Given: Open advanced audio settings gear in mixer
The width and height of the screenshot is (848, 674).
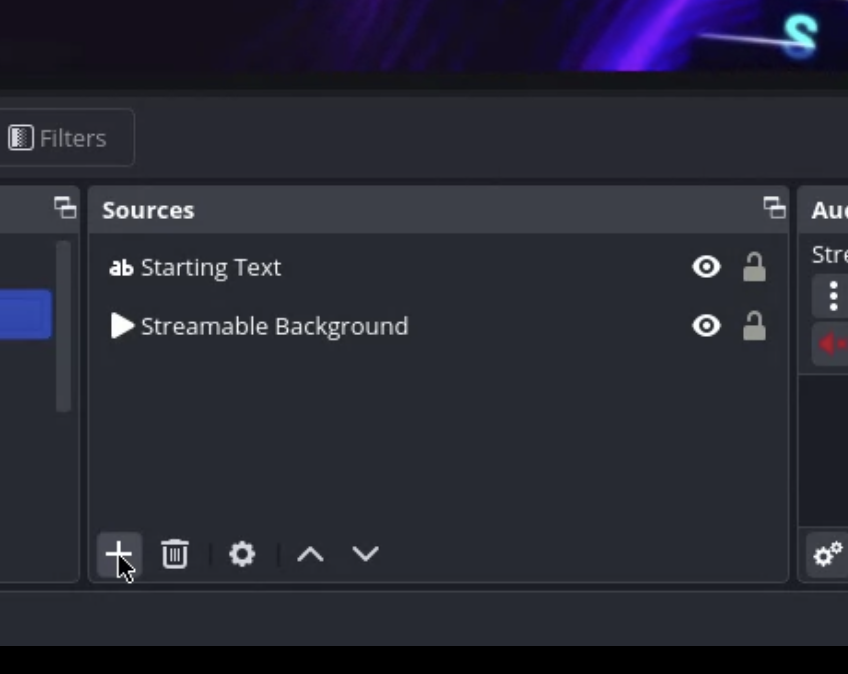Looking at the screenshot, I should pos(826,555).
